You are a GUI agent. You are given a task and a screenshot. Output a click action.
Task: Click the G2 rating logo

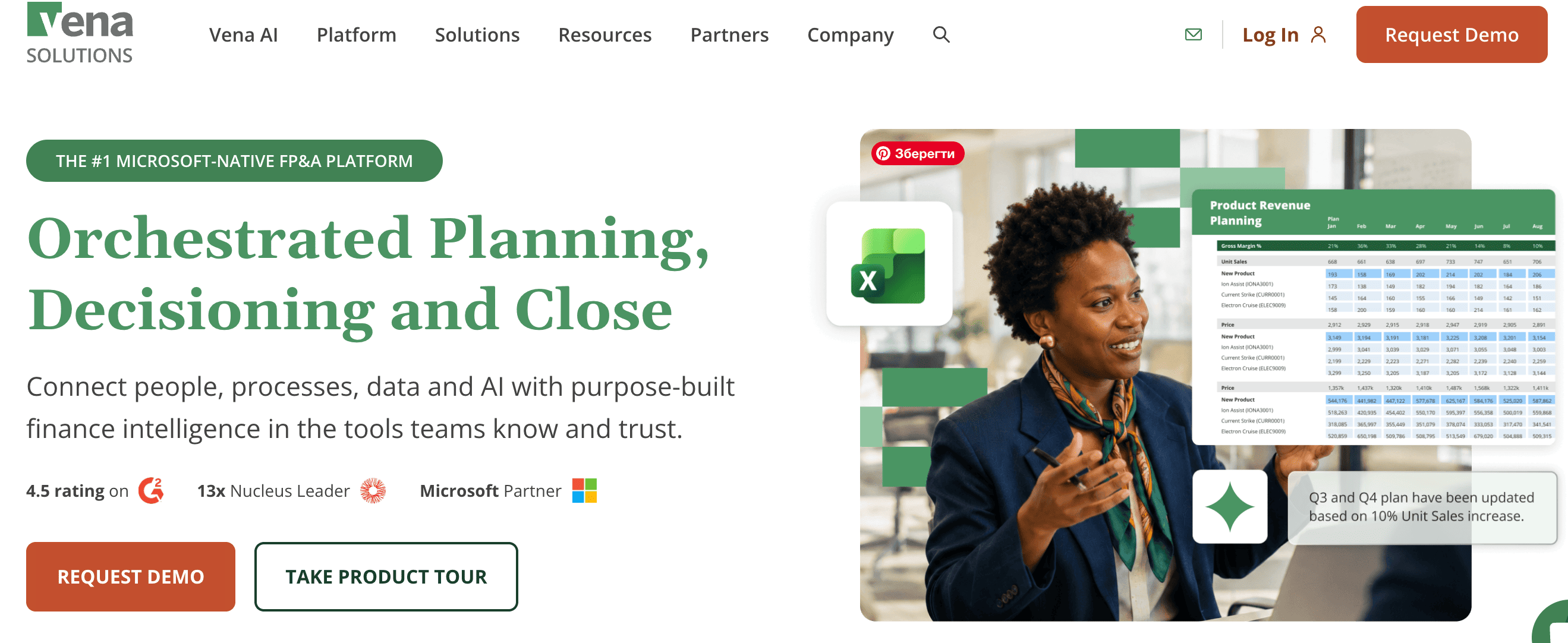click(x=151, y=490)
